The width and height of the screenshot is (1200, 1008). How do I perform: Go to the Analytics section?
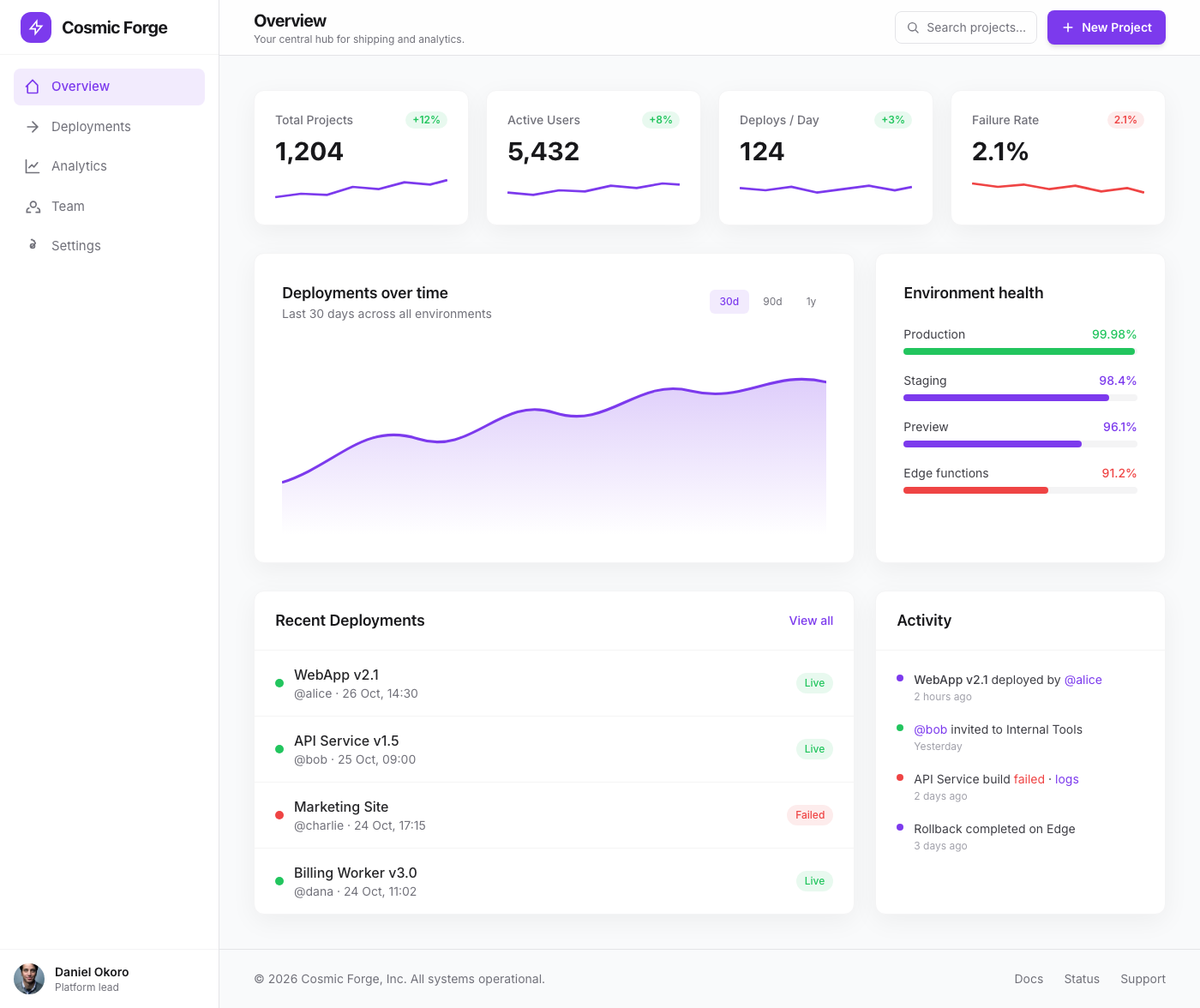[x=109, y=166]
